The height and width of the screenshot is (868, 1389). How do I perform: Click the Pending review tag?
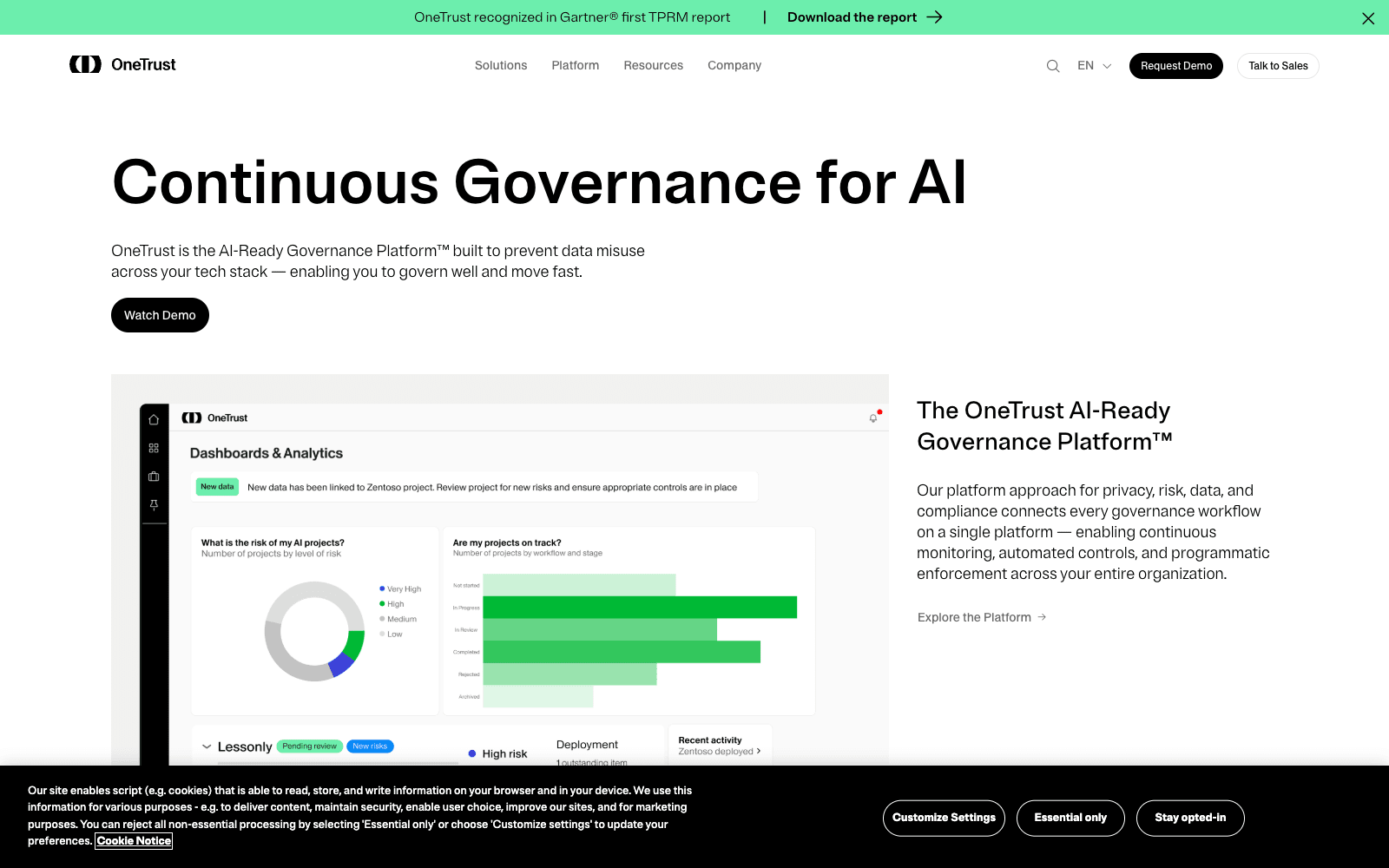click(309, 746)
